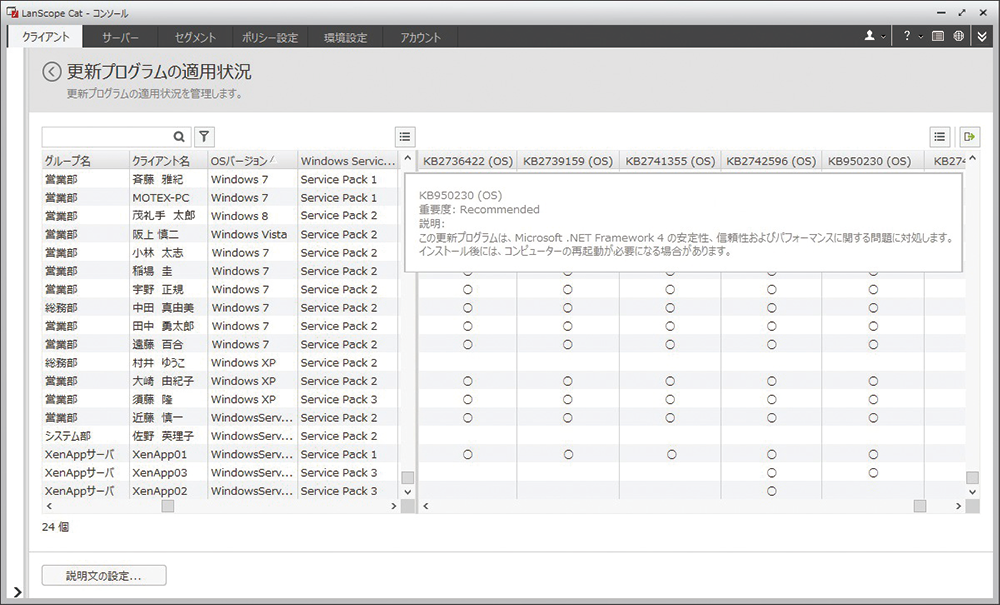Select client row XenApp02
This screenshot has width=1000, height=605.
(220, 491)
